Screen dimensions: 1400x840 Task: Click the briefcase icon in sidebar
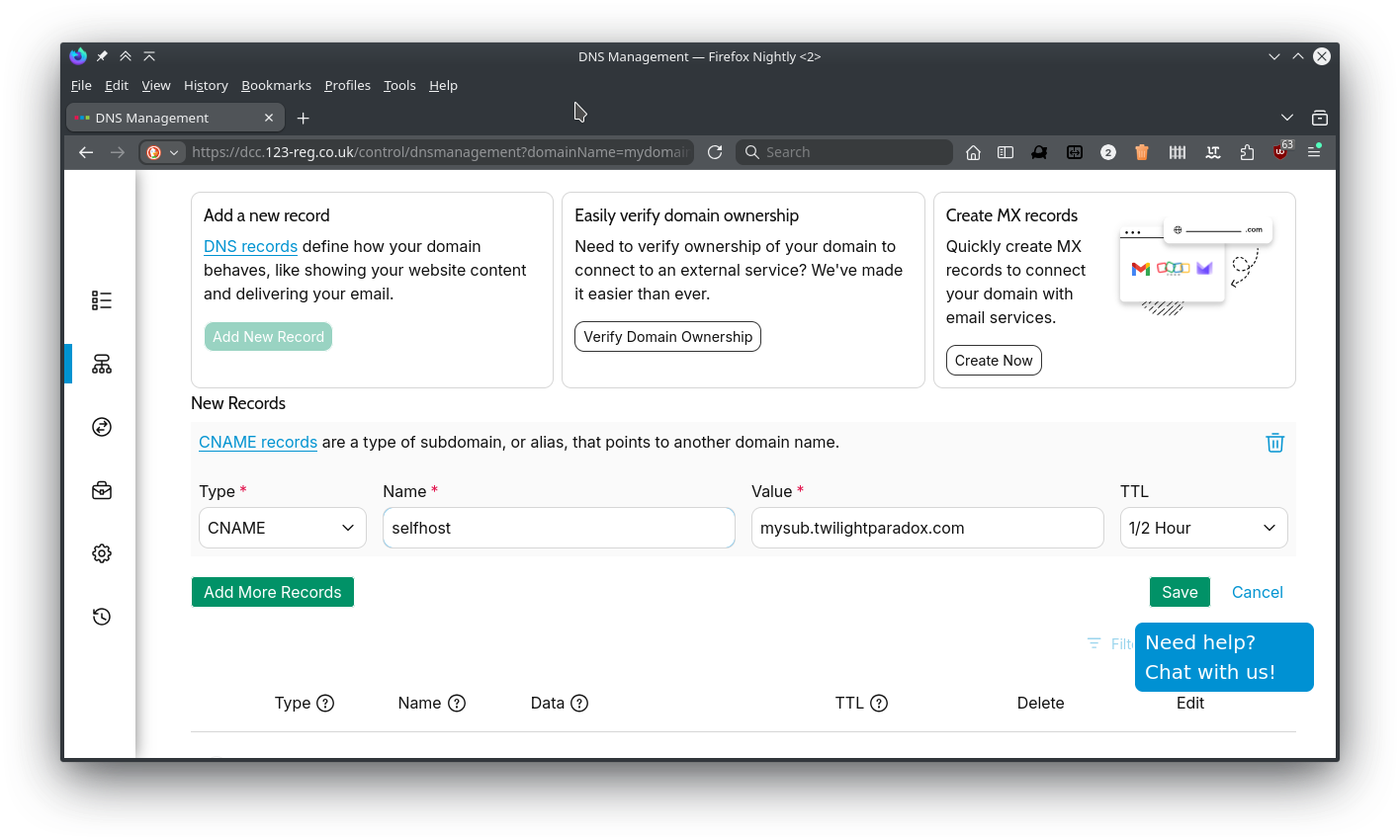[x=102, y=490]
